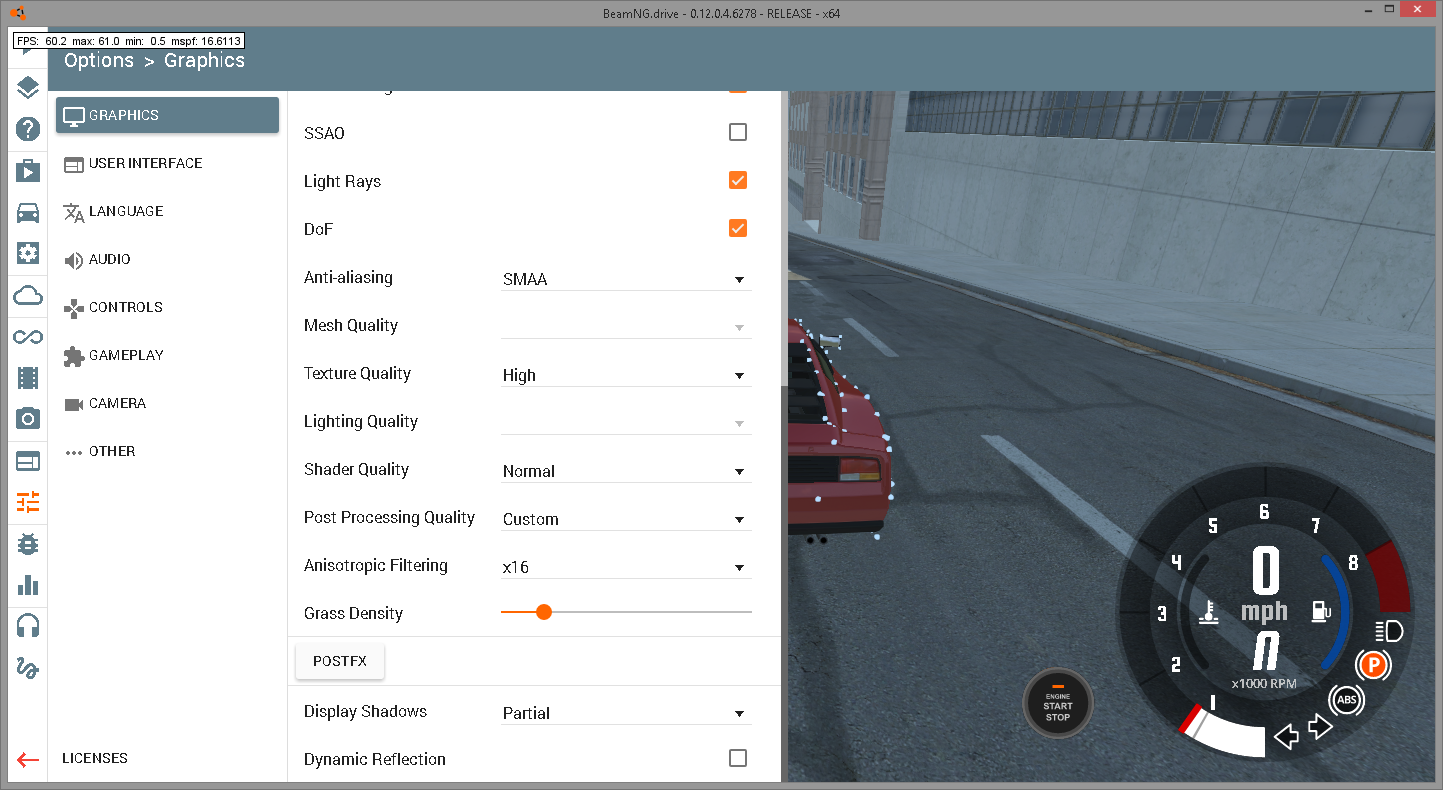Click the engine temperature gauge icon
This screenshot has width=1443, height=790.
1209,613
